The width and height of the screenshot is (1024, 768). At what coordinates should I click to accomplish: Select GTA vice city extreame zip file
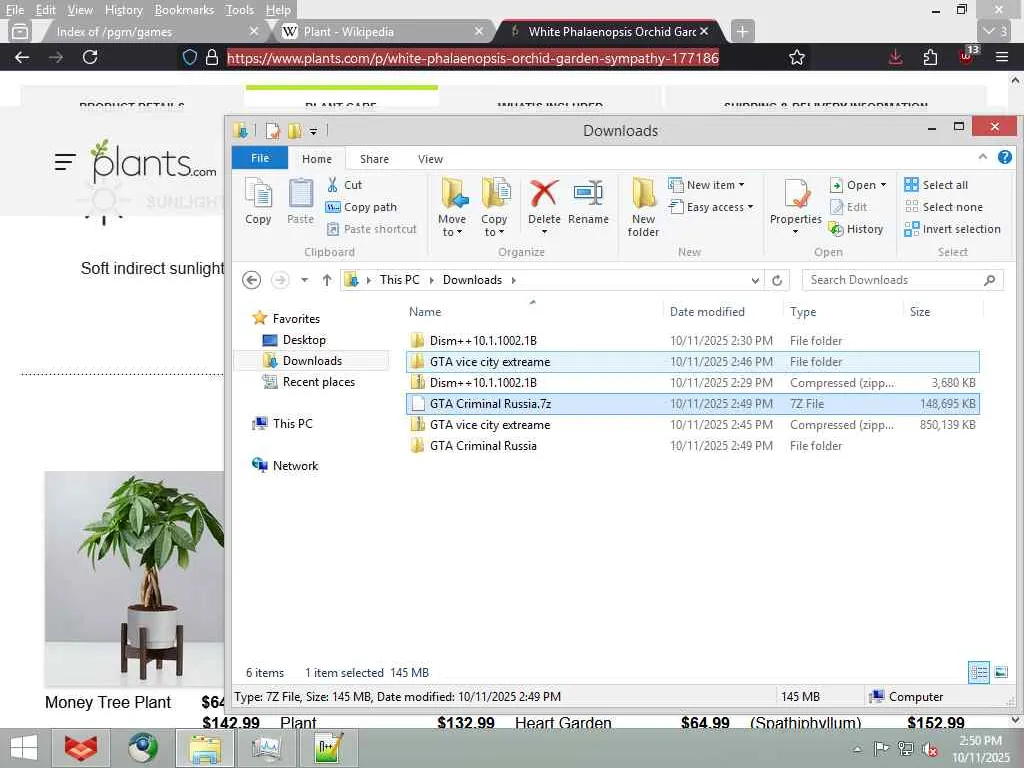point(692,424)
